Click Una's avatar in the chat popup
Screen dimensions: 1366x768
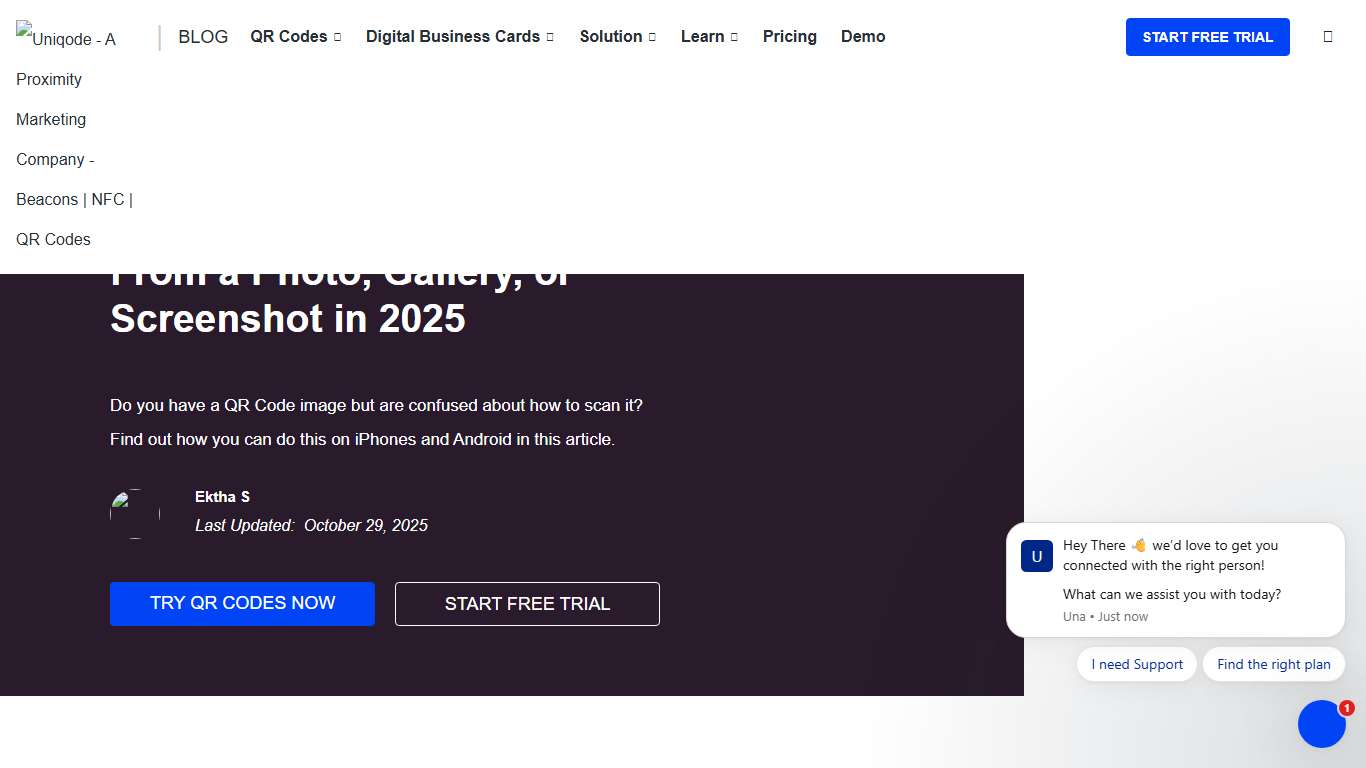tap(1037, 556)
